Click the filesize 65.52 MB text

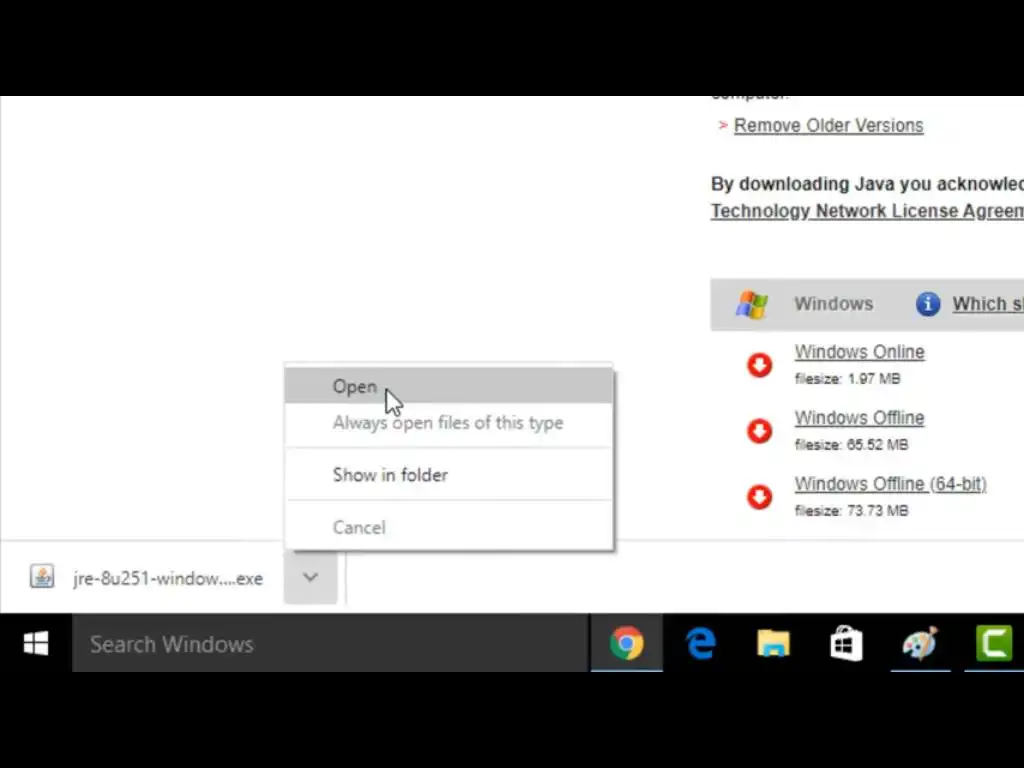click(852, 445)
